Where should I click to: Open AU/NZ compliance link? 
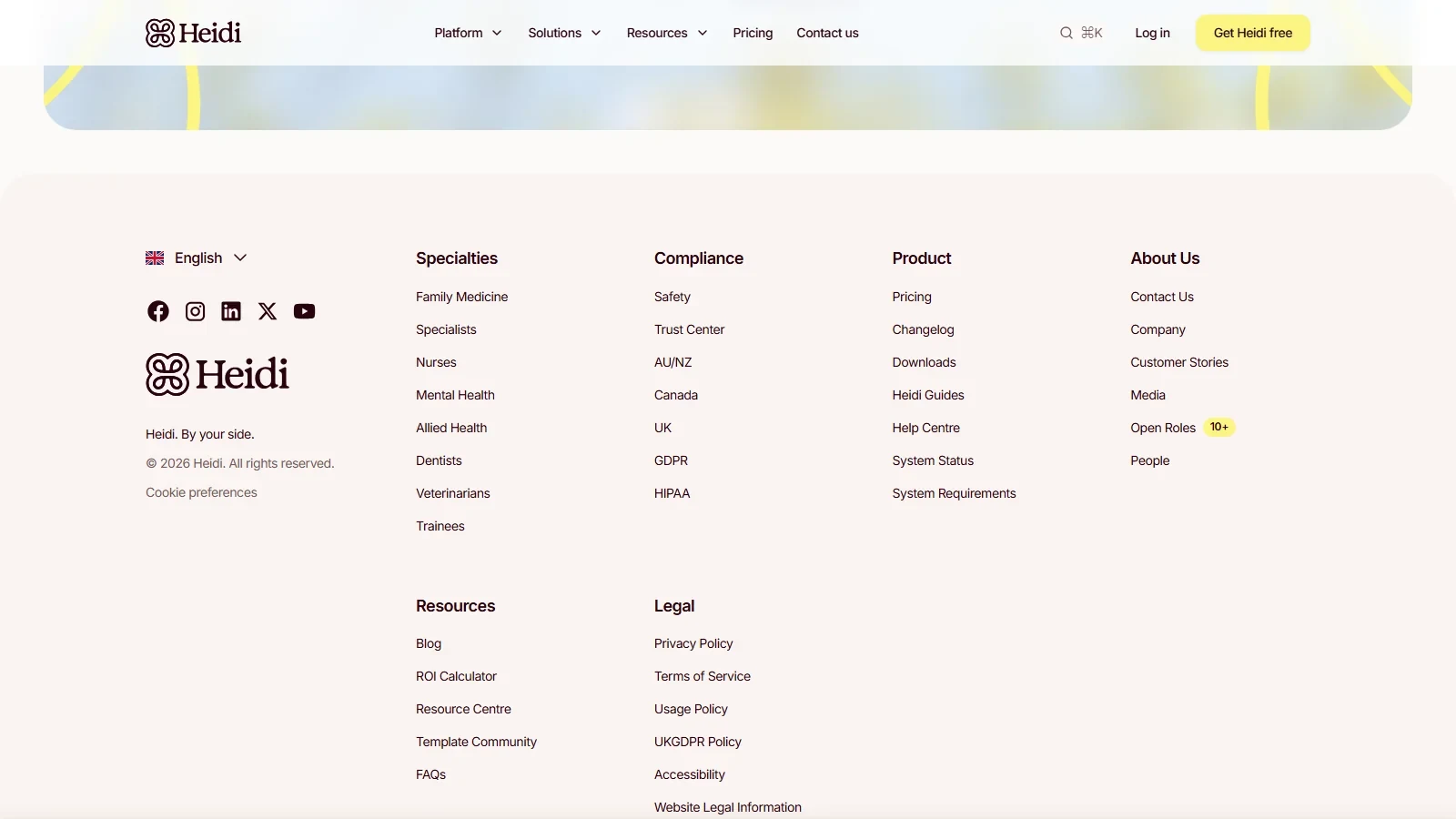coord(672,362)
